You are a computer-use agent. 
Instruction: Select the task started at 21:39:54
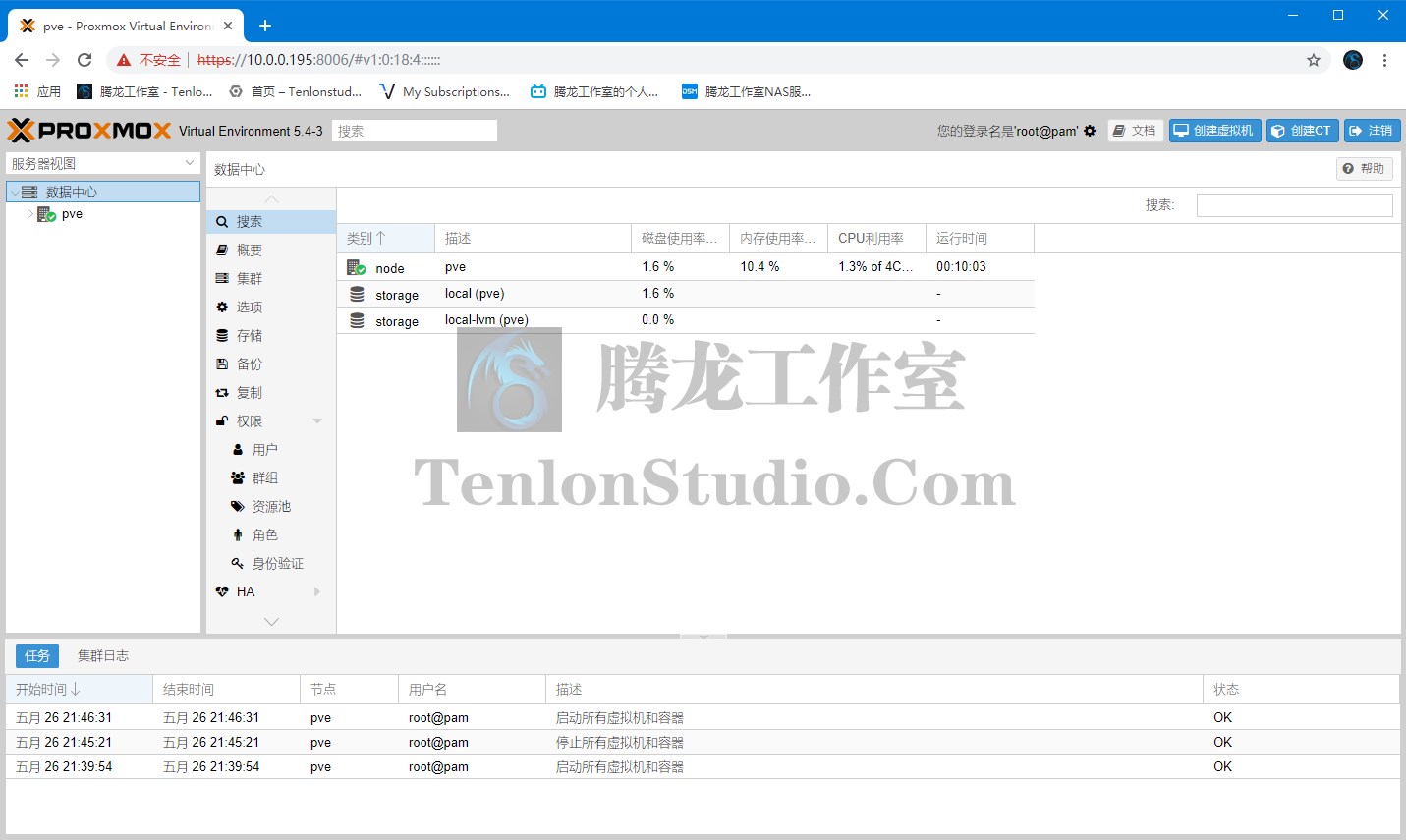click(703, 767)
